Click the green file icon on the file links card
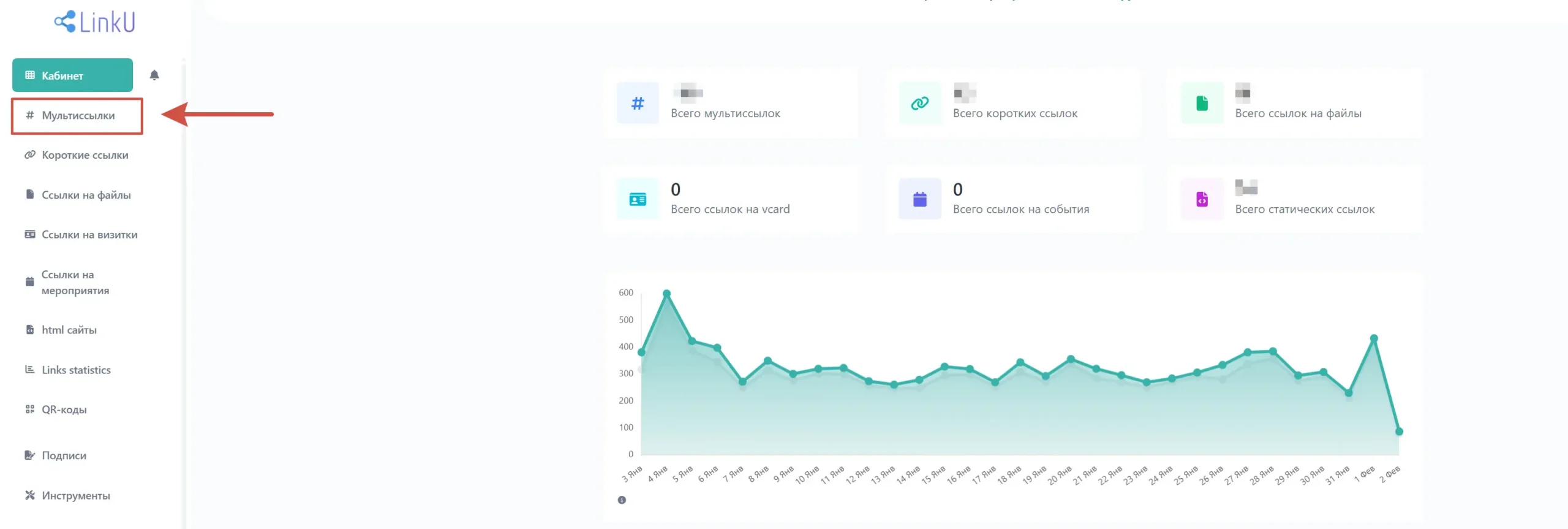The image size is (1568, 529). [1202, 103]
